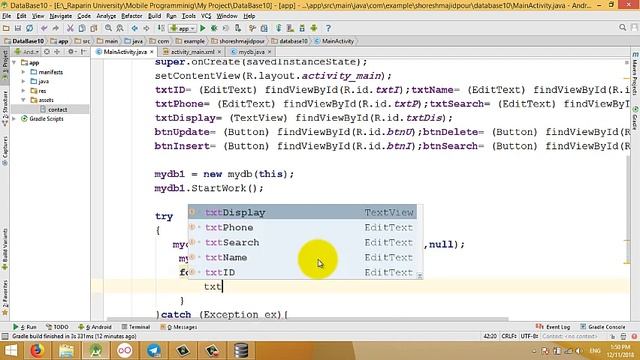Click the Navigate Forward arrow icon
Viewport: 640px width, 360px height.
click(146, 28)
